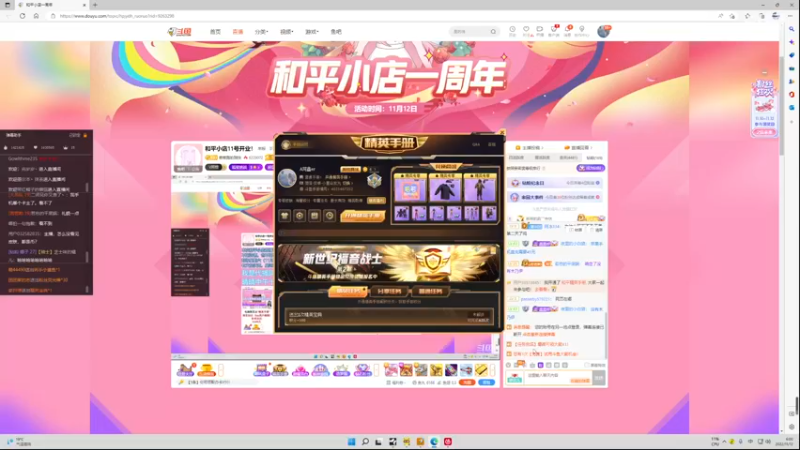Screen dimensions: 800x450
Task: Click the right carousel arrow beside the chat
Action: point(616,264)
